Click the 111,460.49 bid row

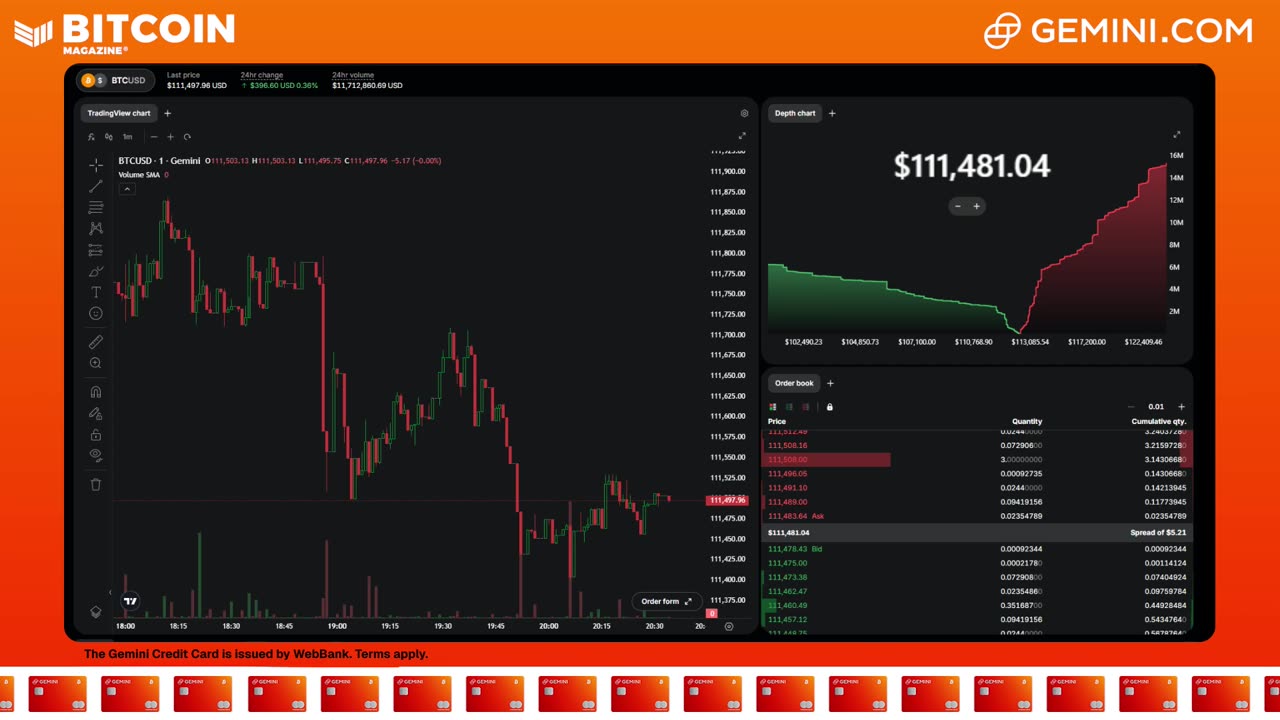click(977, 605)
